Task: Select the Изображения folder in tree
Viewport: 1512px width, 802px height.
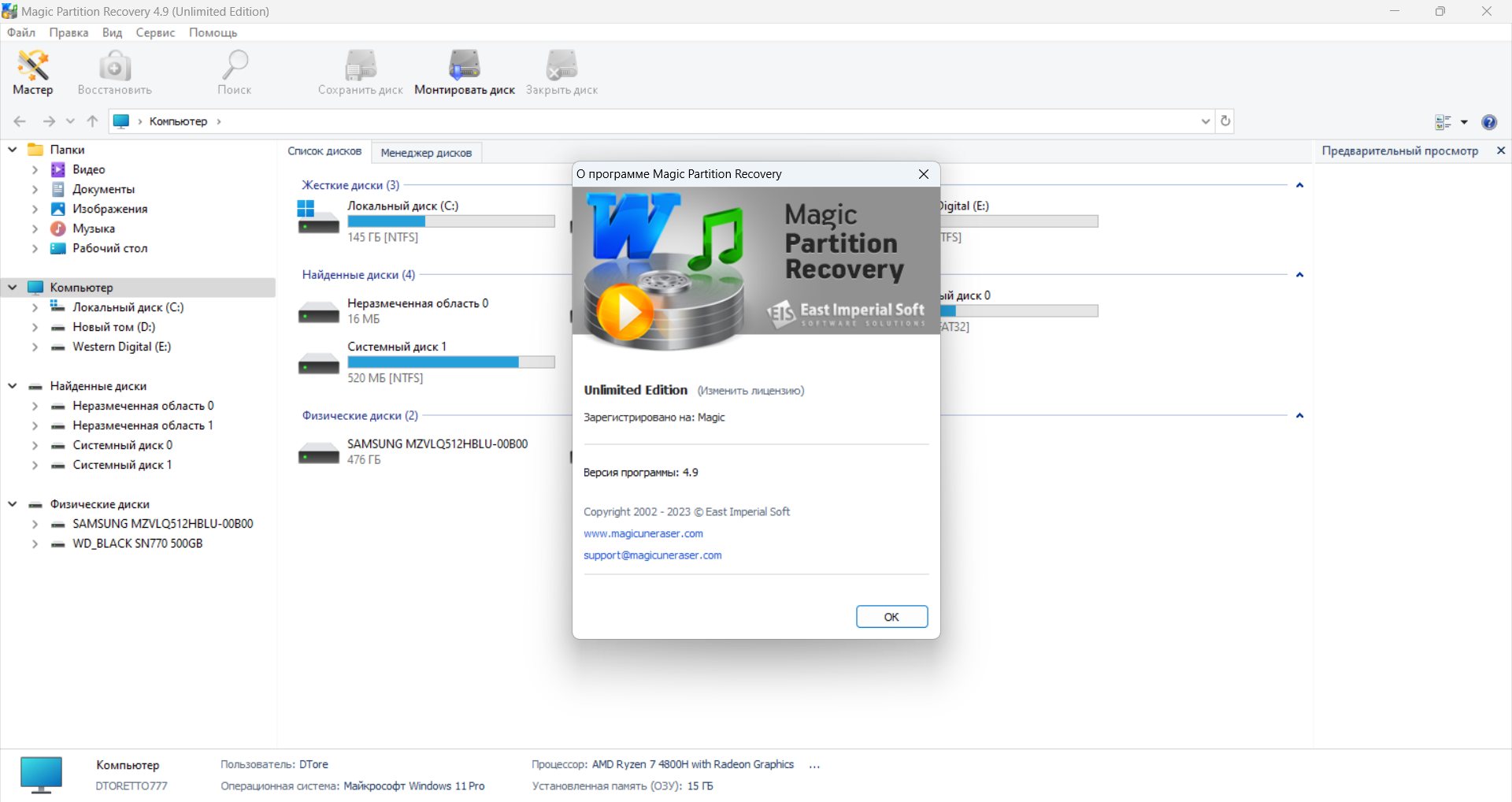Action: click(x=109, y=209)
